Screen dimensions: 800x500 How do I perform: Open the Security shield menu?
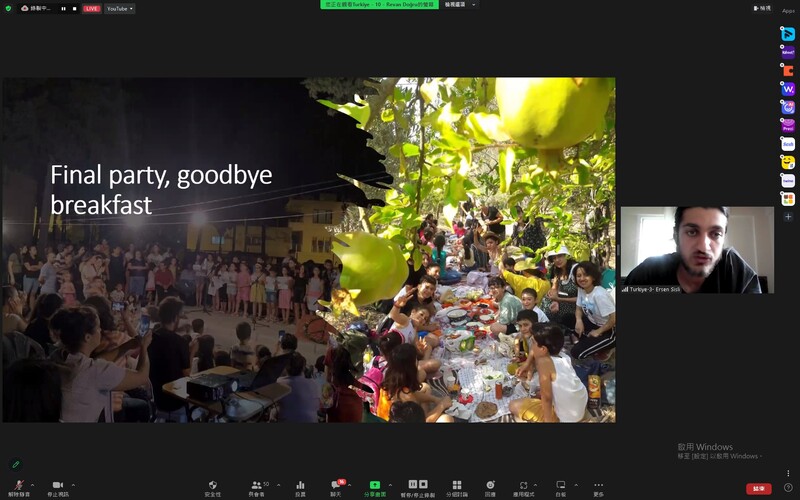pos(213,488)
